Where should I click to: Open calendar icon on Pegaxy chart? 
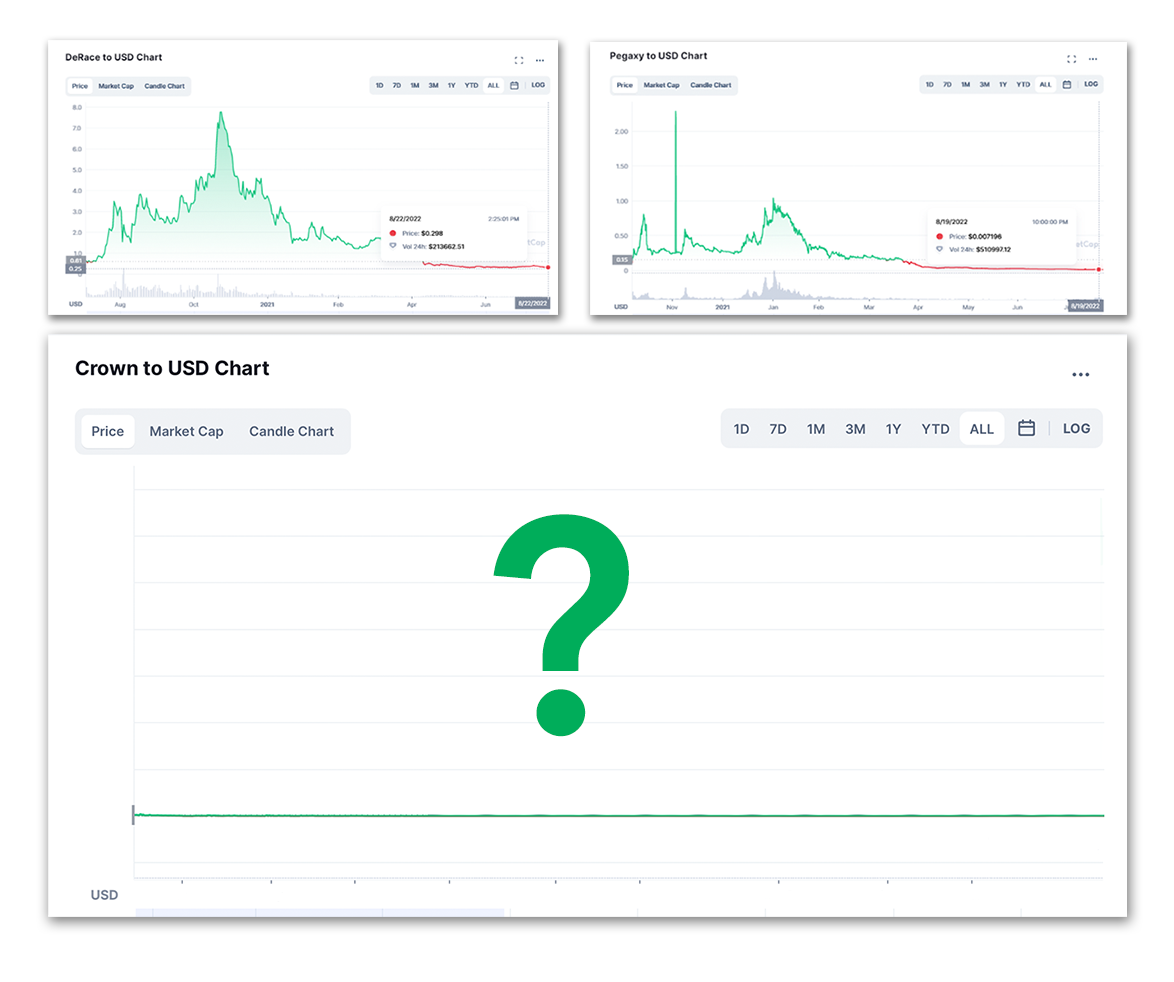(1067, 84)
